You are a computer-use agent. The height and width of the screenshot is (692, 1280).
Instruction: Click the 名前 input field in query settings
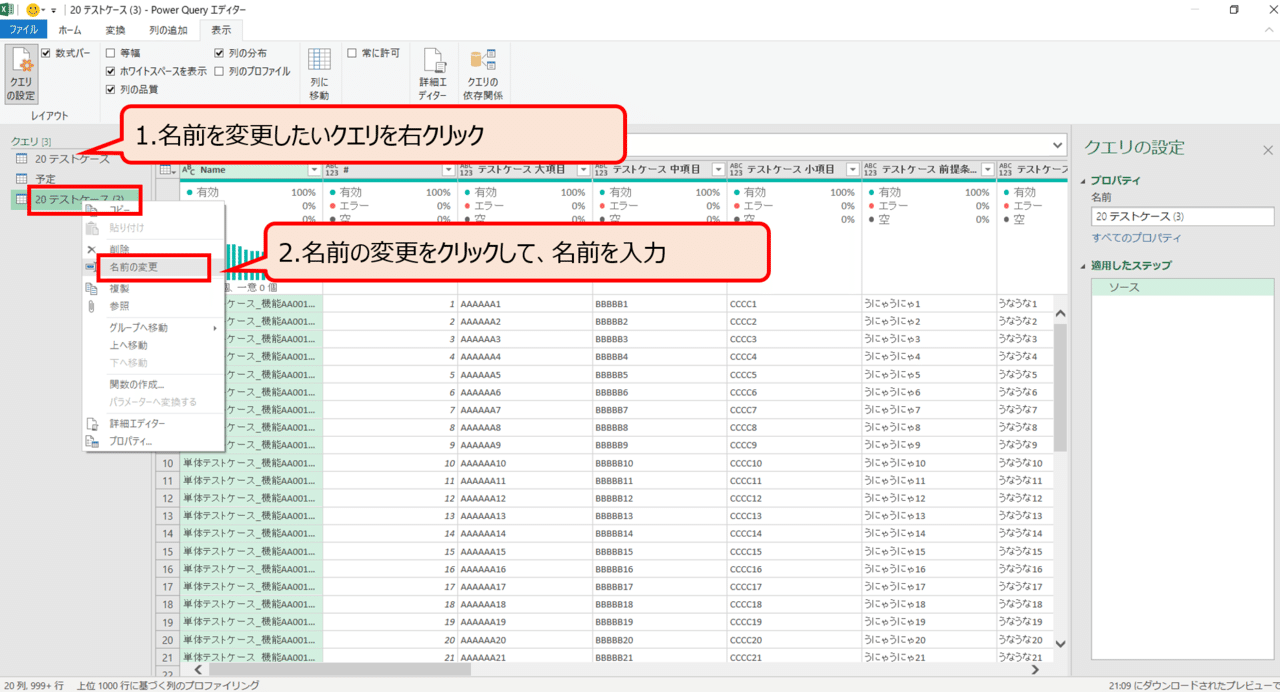[x=1183, y=216]
